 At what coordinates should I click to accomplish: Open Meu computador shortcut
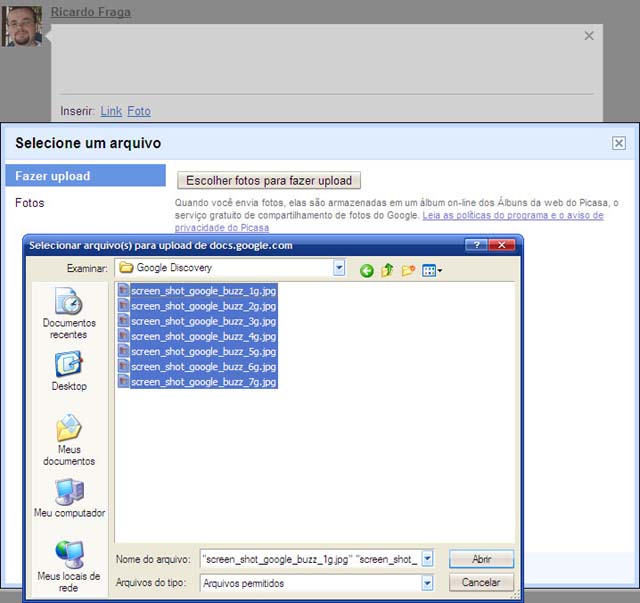point(69,498)
